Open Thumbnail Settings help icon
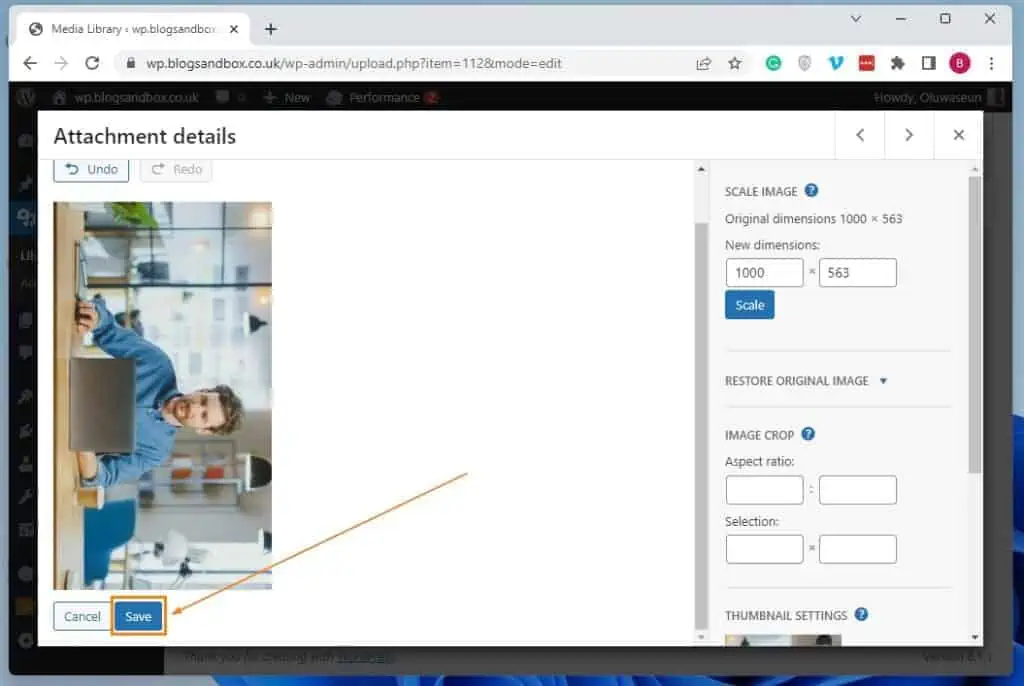Viewport: 1024px width, 686px height. click(861, 615)
